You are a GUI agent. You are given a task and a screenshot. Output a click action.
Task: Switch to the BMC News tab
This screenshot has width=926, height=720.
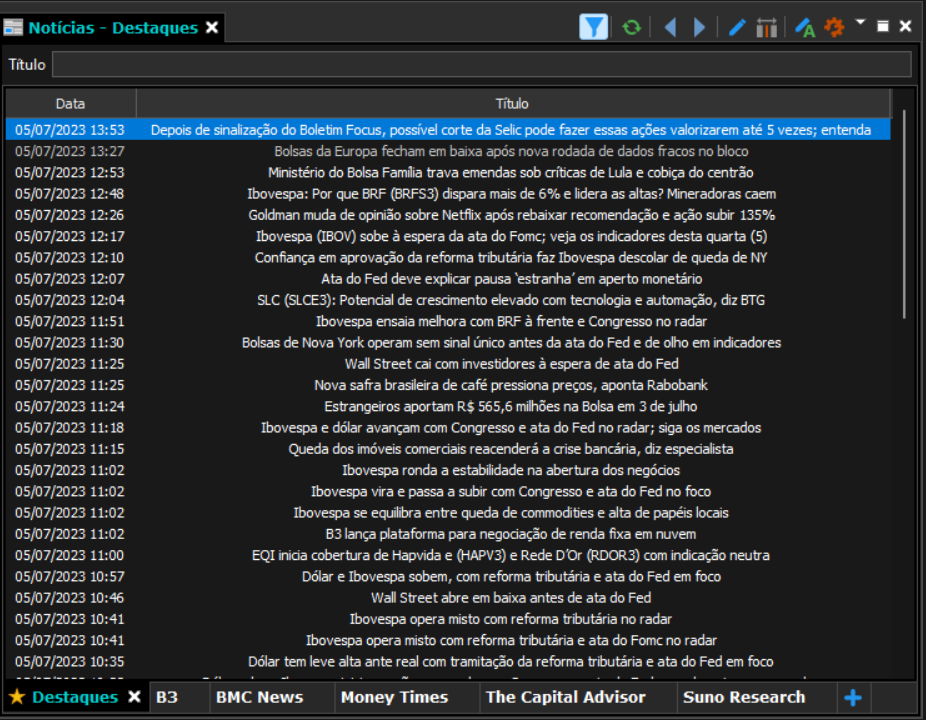click(x=260, y=697)
